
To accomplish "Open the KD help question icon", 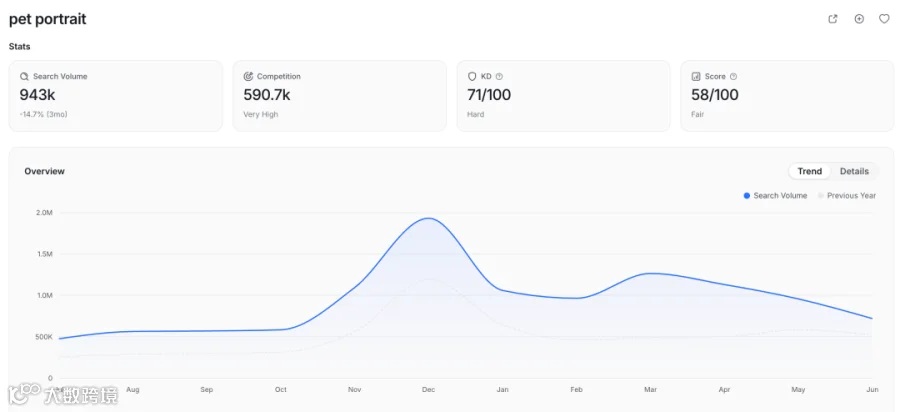I will click(499, 76).
